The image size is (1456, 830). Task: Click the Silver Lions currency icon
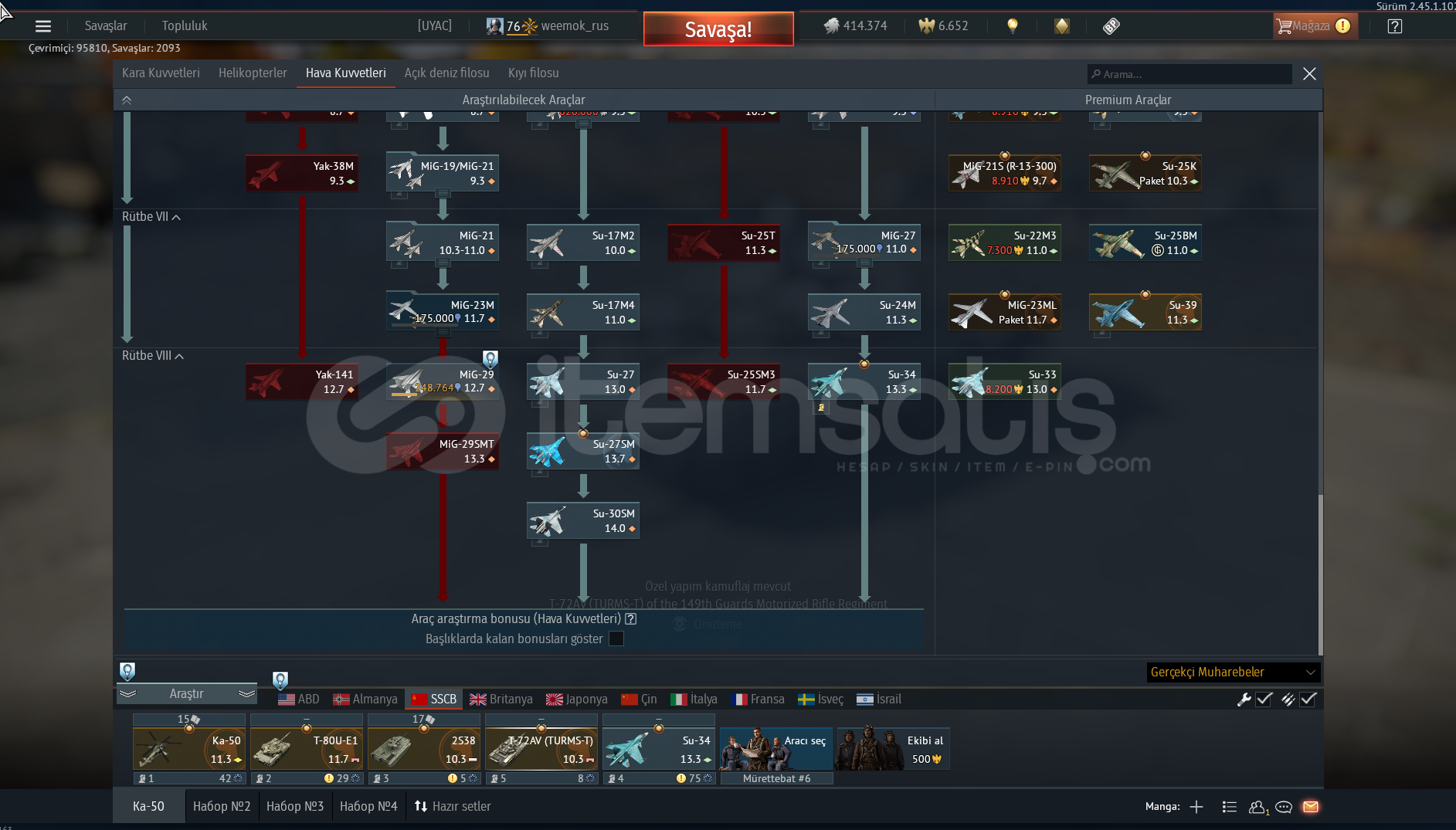click(831, 25)
